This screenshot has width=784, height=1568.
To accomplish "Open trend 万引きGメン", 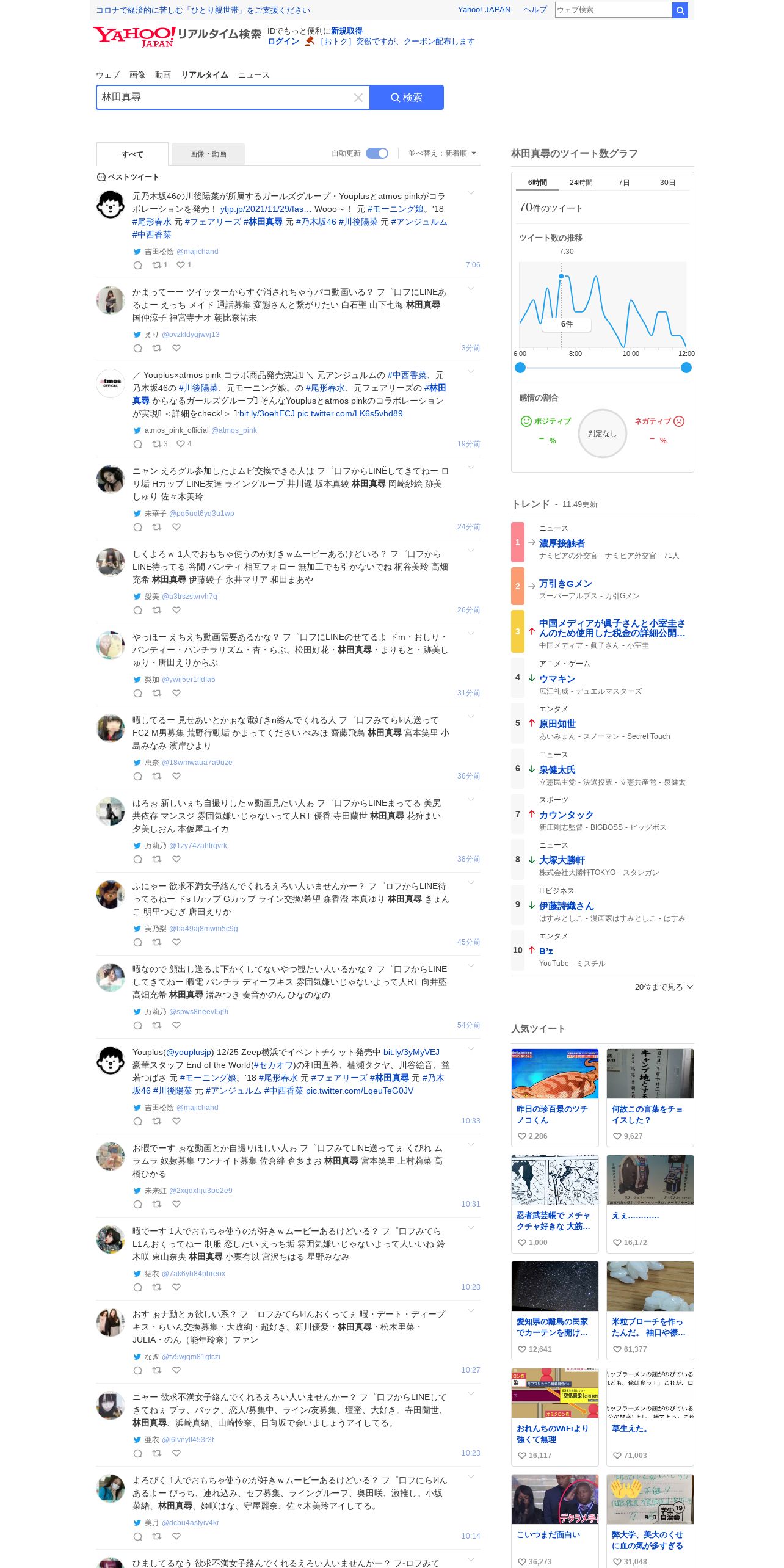I will pos(565,584).
